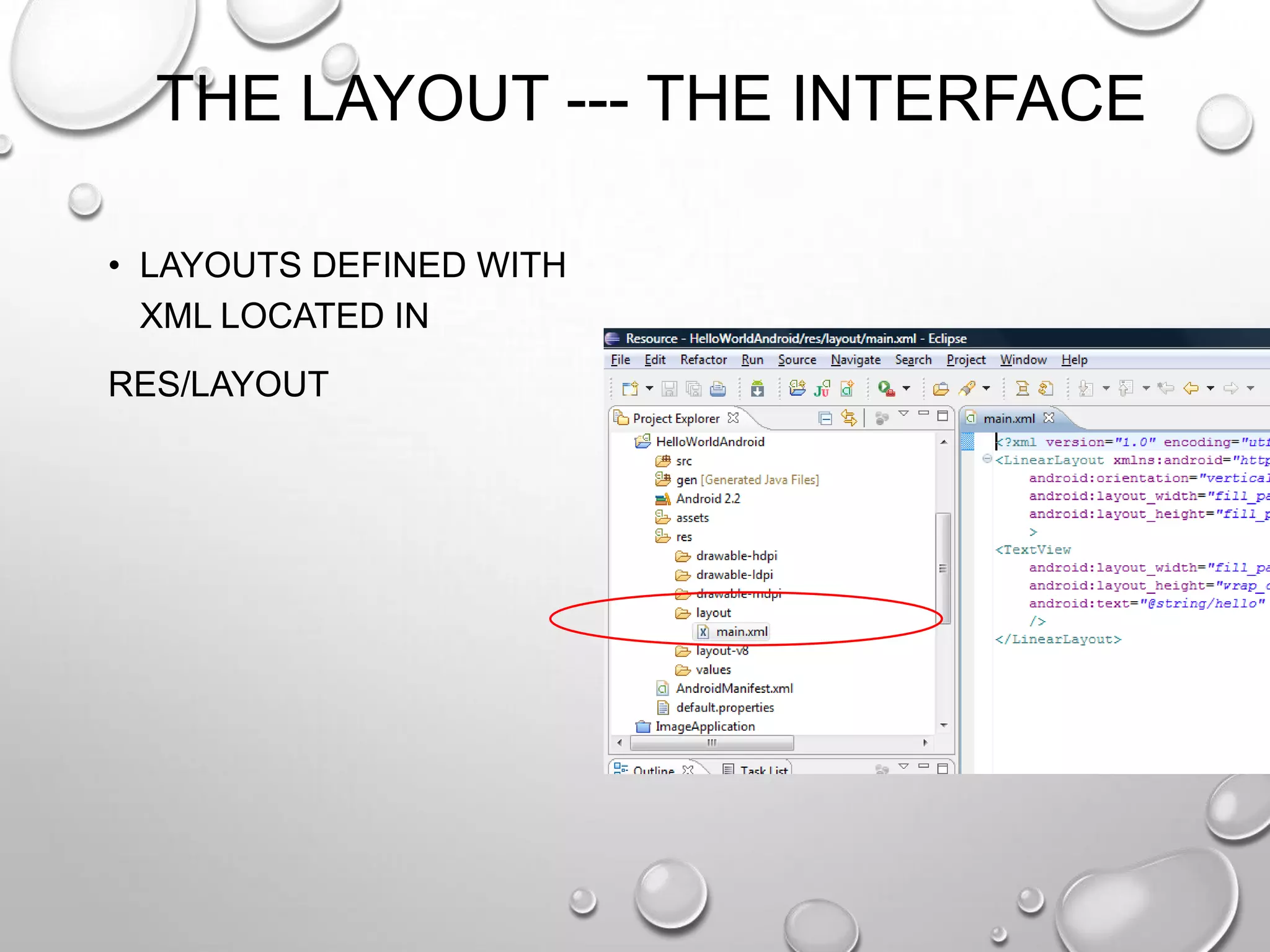Open the Help menu
The image size is (1270, 952).
coord(1074,360)
